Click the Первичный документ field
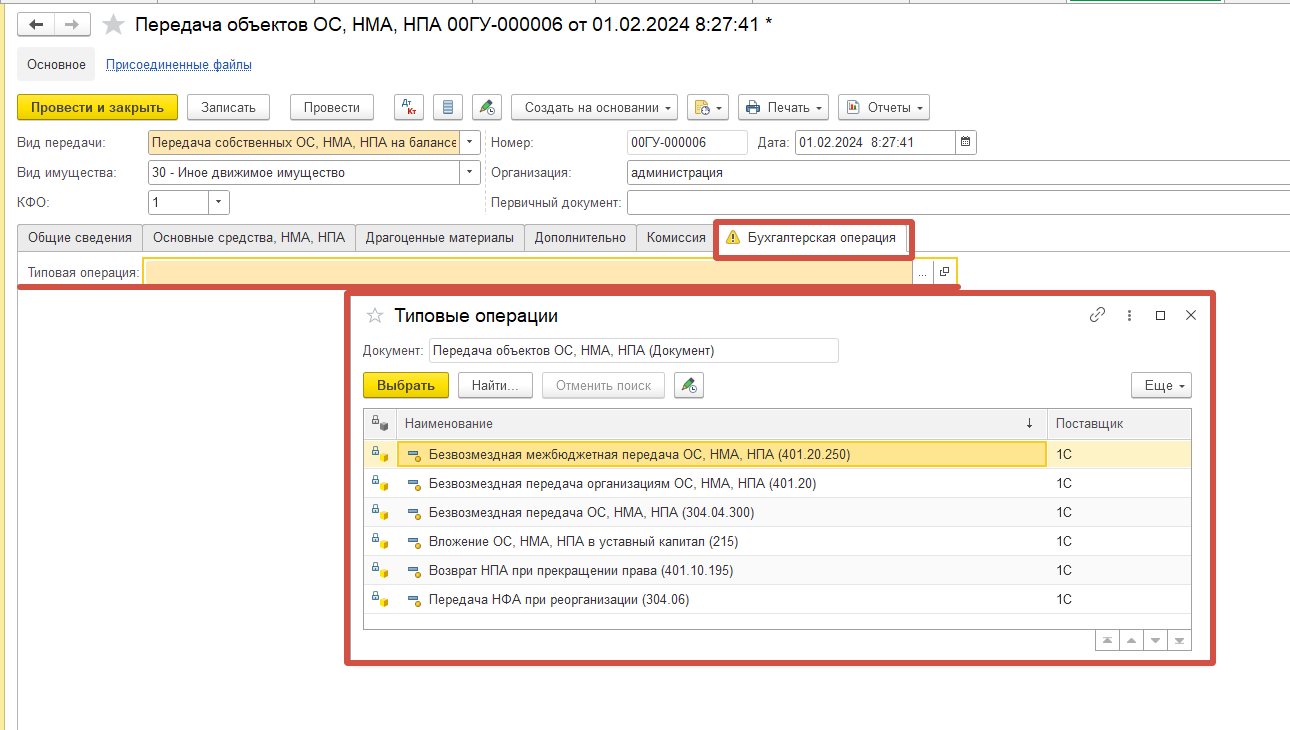Image resolution: width=1290 pixels, height=730 pixels. pos(958,203)
